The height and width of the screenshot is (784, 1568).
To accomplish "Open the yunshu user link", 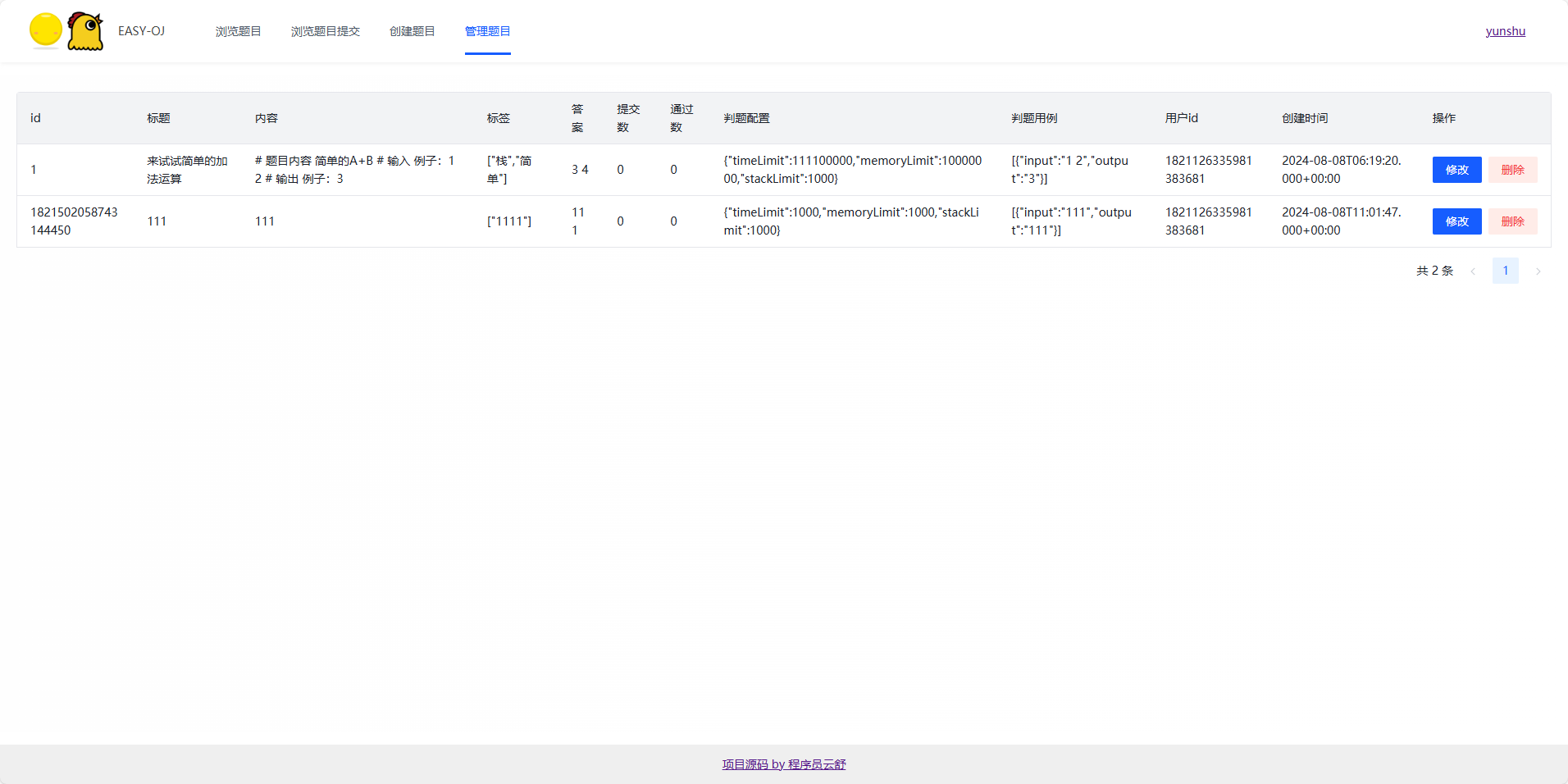I will [x=1506, y=31].
